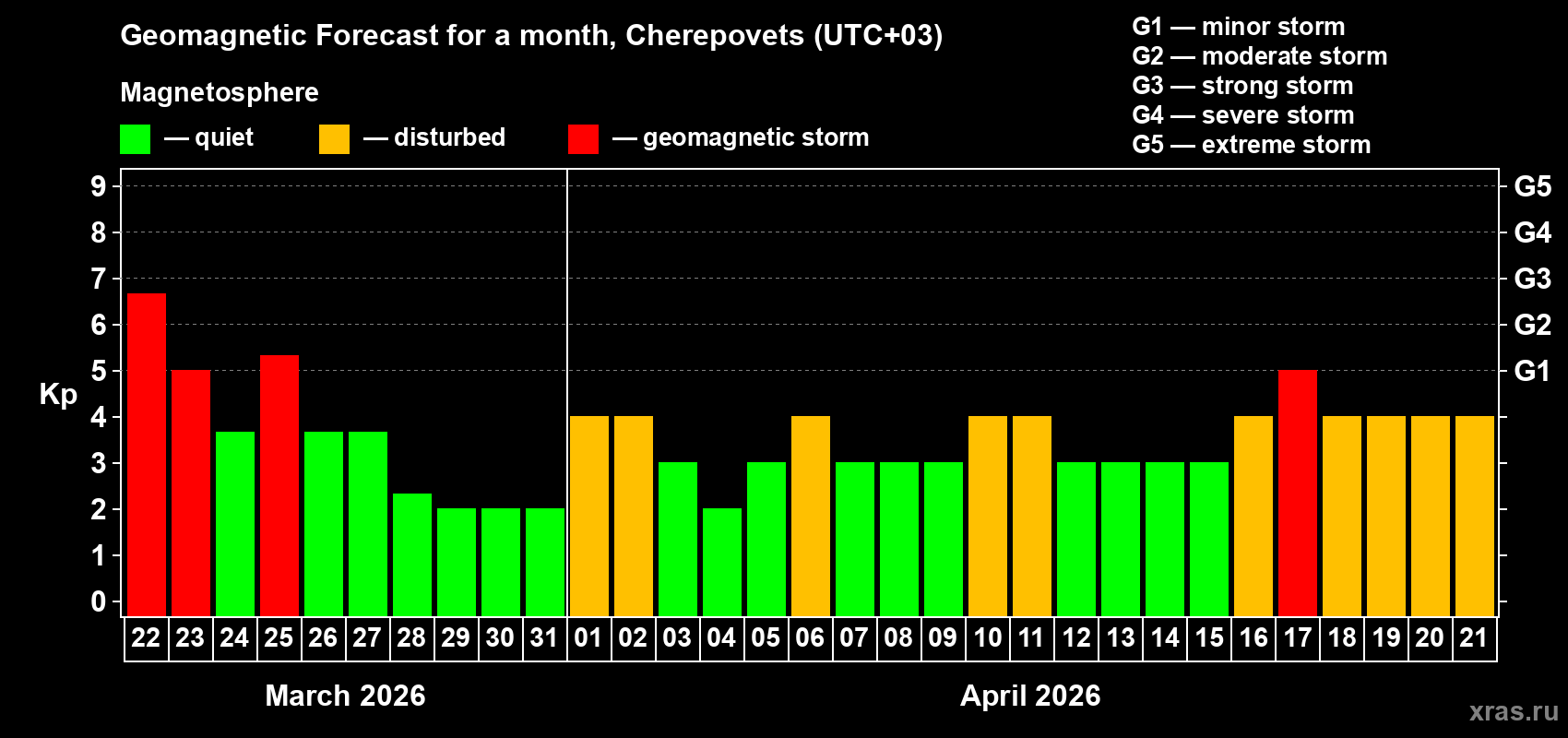Click date label 19 on the axis
The height and width of the screenshot is (738, 1568).
point(1385,638)
